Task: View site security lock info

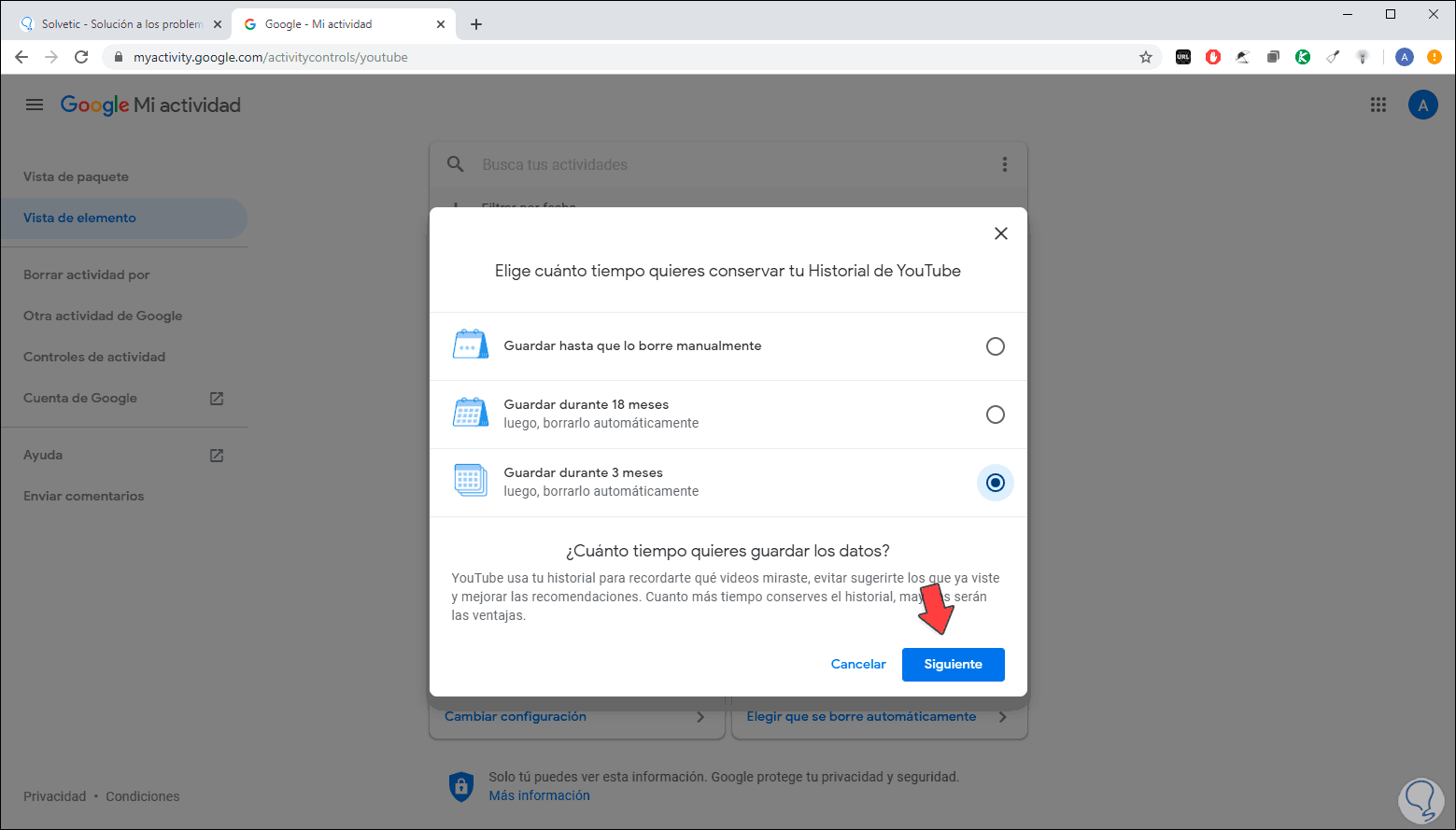Action: pyautogui.click(x=118, y=57)
